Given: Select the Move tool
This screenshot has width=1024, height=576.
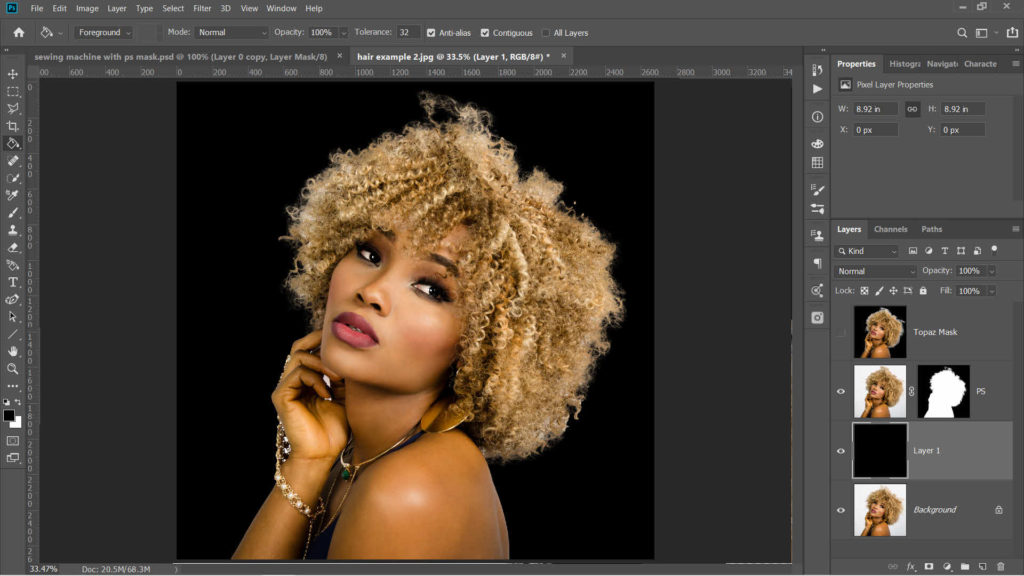Looking at the screenshot, I should click(x=12, y=74).
